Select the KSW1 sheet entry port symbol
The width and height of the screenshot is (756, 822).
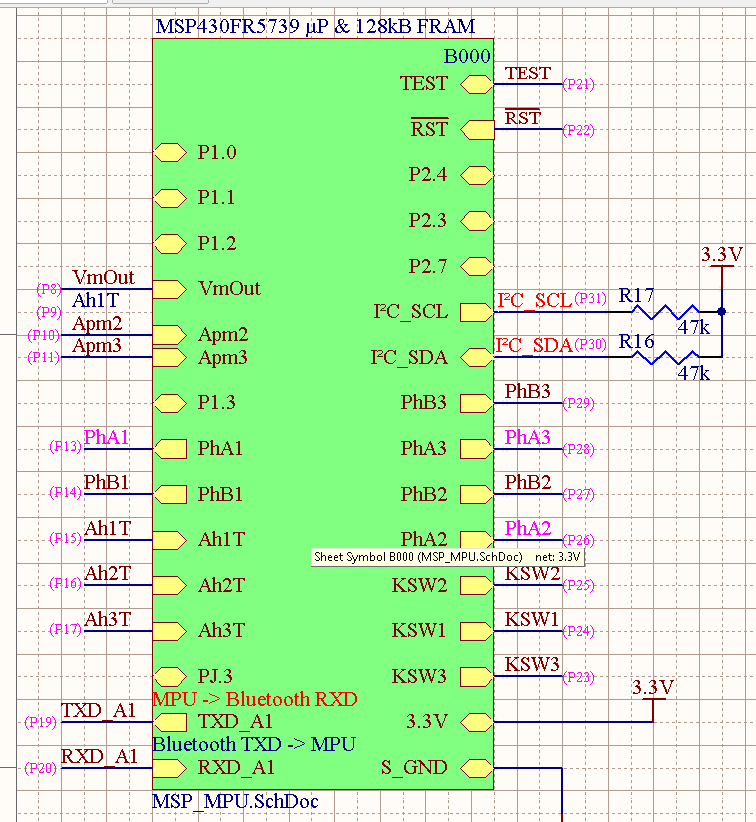click(477, 631)
